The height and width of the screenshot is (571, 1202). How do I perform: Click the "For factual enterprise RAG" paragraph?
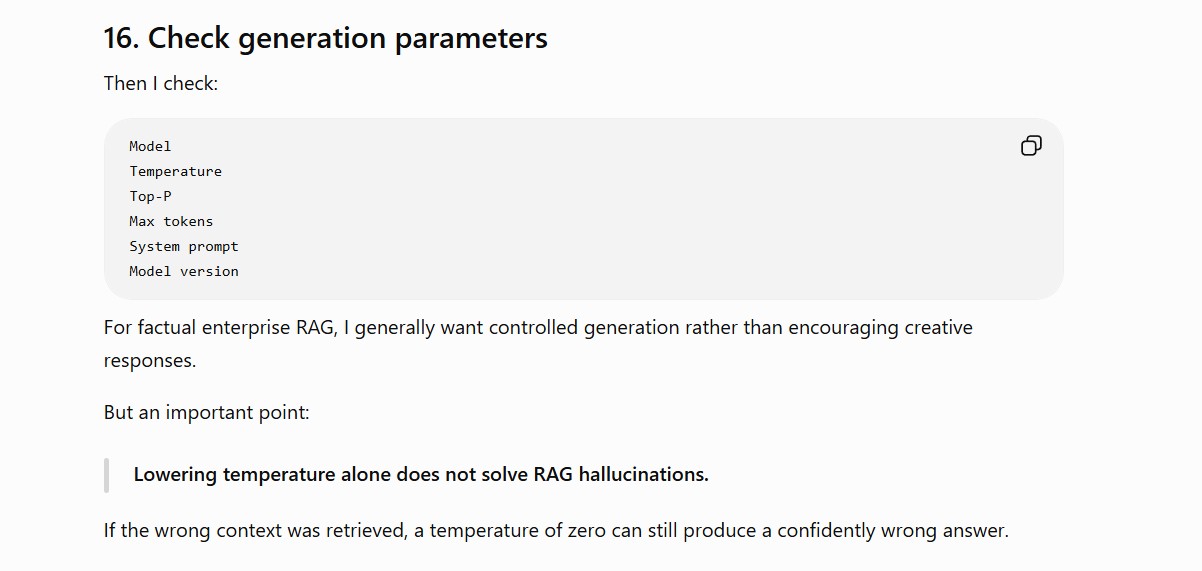(538, 344)
